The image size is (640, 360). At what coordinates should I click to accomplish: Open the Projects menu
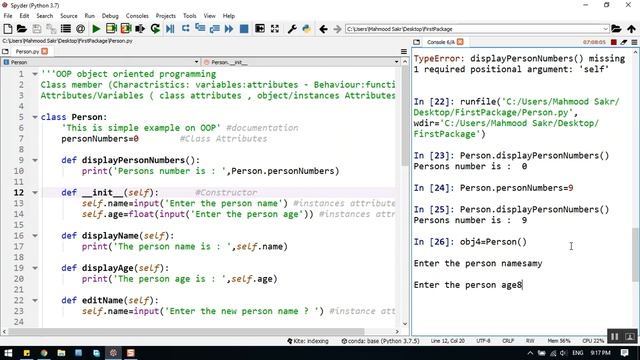[165, 16]
